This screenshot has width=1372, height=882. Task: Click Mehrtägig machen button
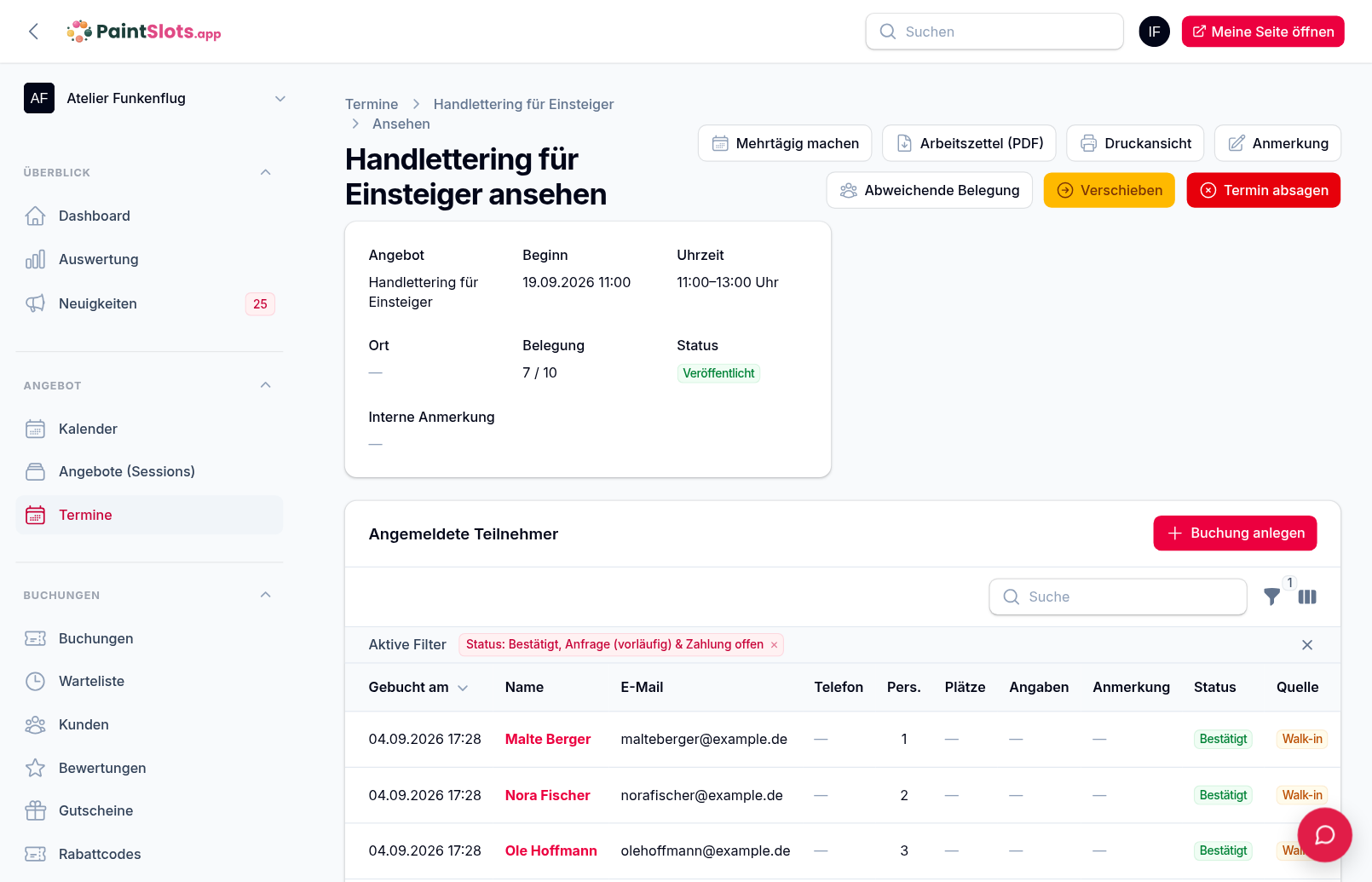click(785, 143)
